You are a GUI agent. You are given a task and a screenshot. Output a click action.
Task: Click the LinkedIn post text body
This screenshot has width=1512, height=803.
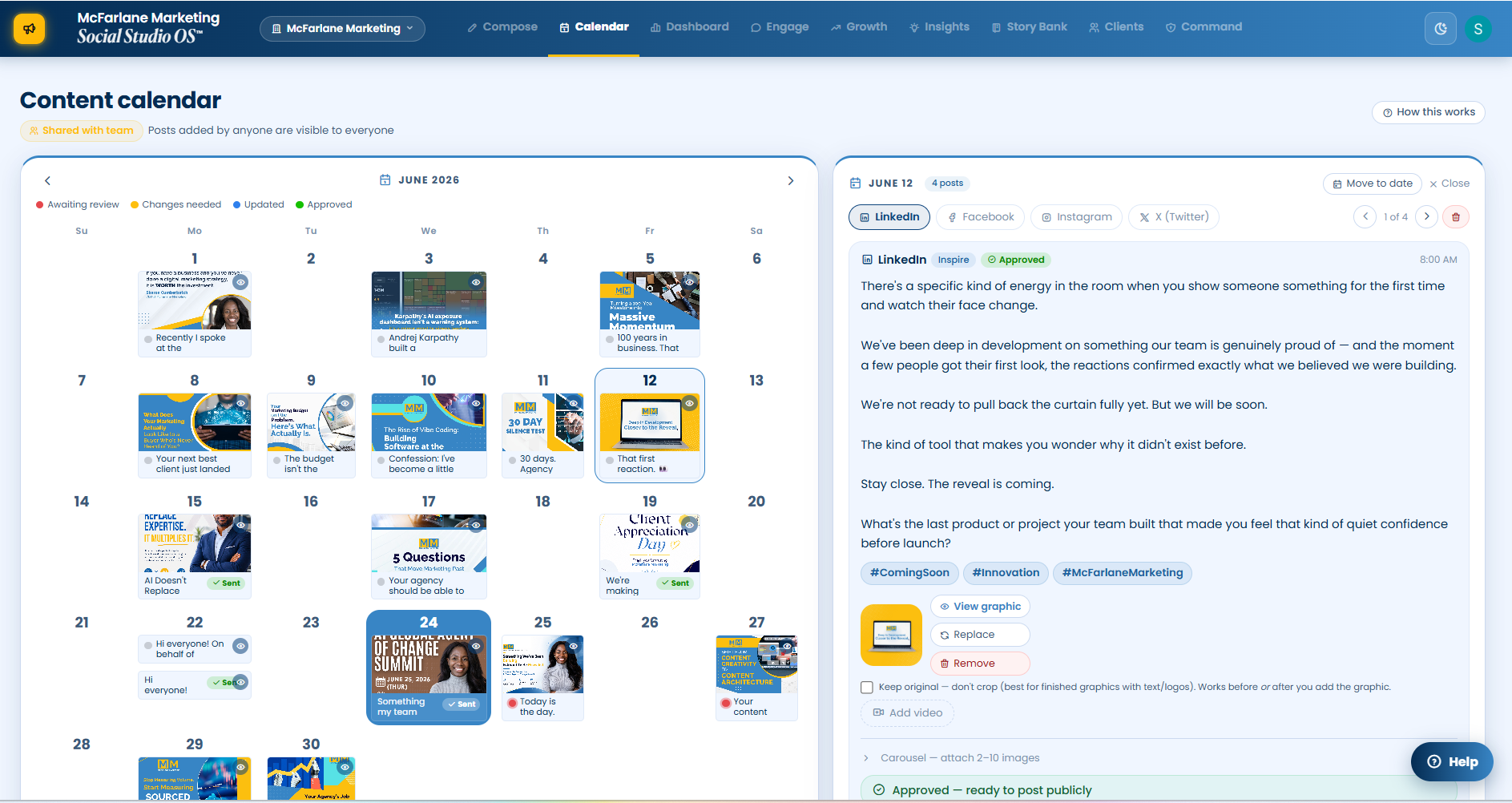pyautogui.click(x=1159, y=414)
